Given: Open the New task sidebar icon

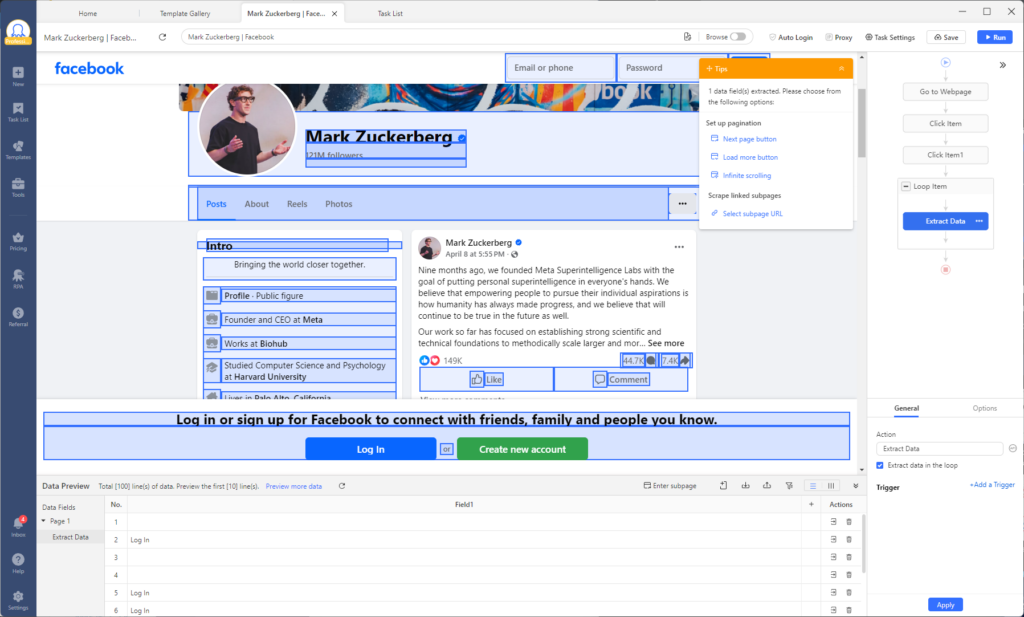Looking at the screenshot, I should pos(18,76).
